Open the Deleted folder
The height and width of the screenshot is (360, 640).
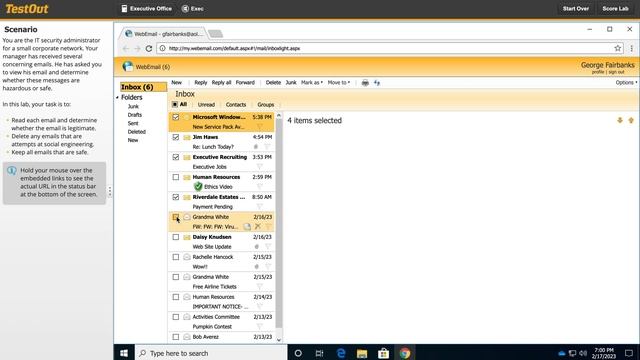click(136, 132)
